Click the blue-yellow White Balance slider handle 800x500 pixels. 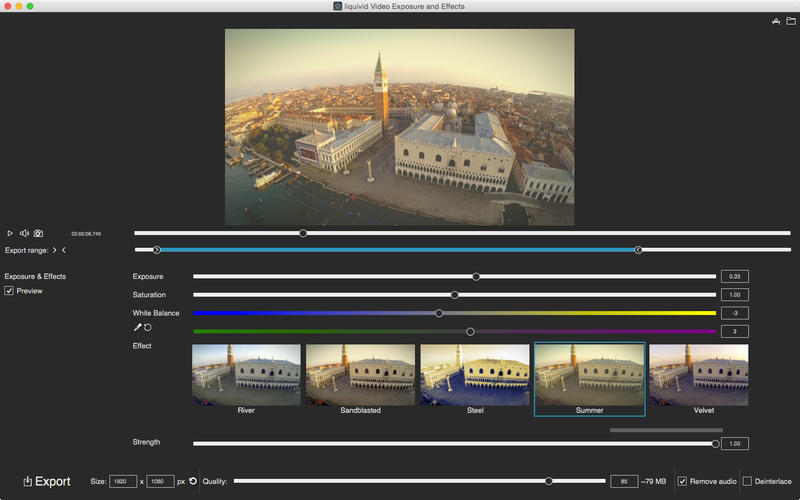coord(439,313)
